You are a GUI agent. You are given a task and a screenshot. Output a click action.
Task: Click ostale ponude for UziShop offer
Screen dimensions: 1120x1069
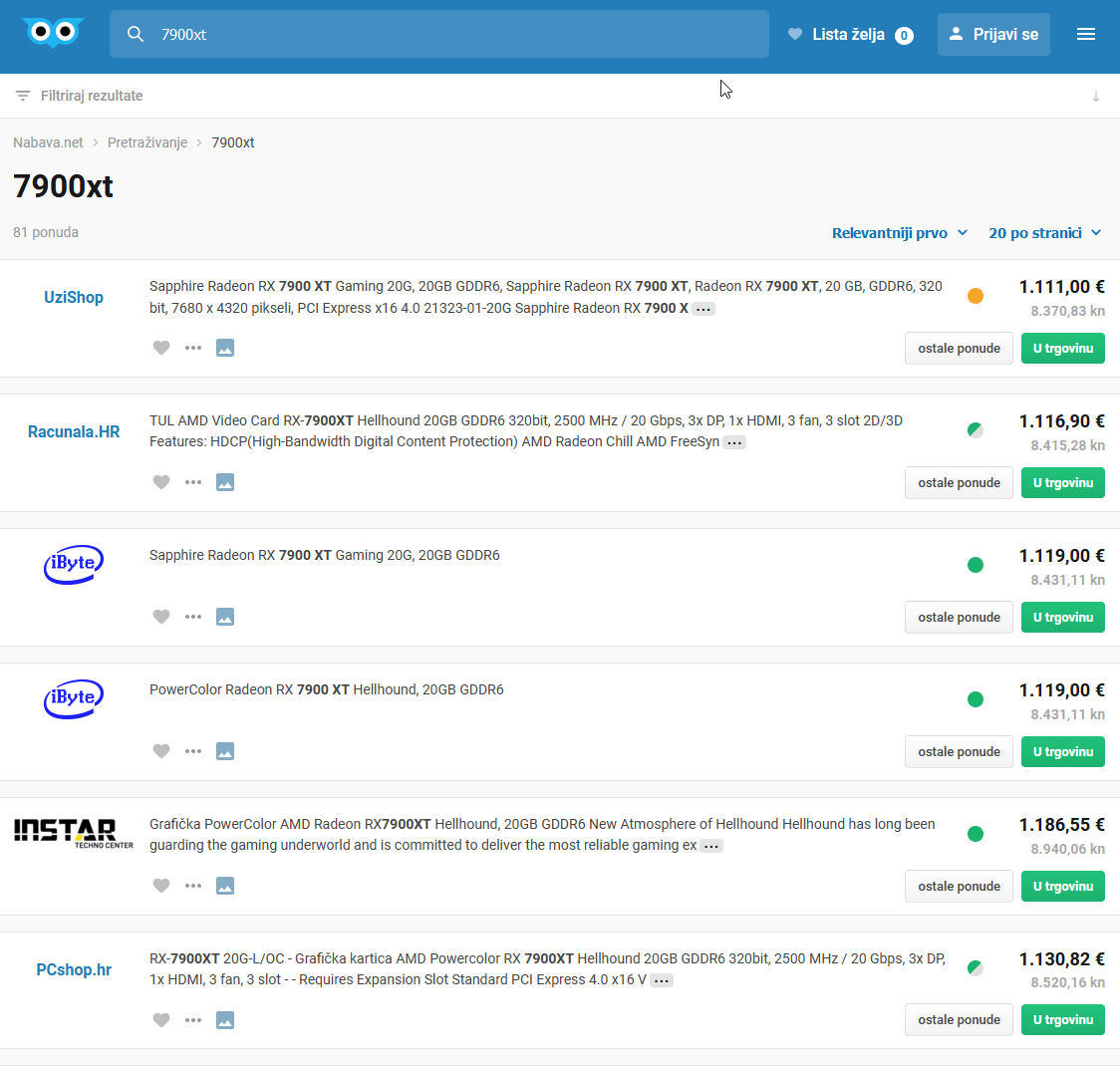(959, 348)
